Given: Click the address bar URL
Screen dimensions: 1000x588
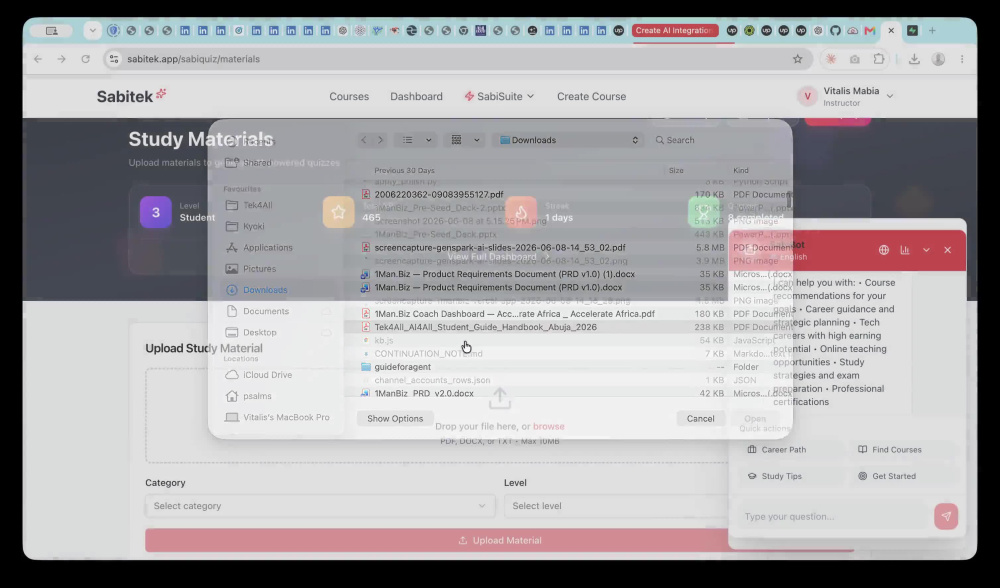Looking at the screenshot, I should tap(193, 59).
